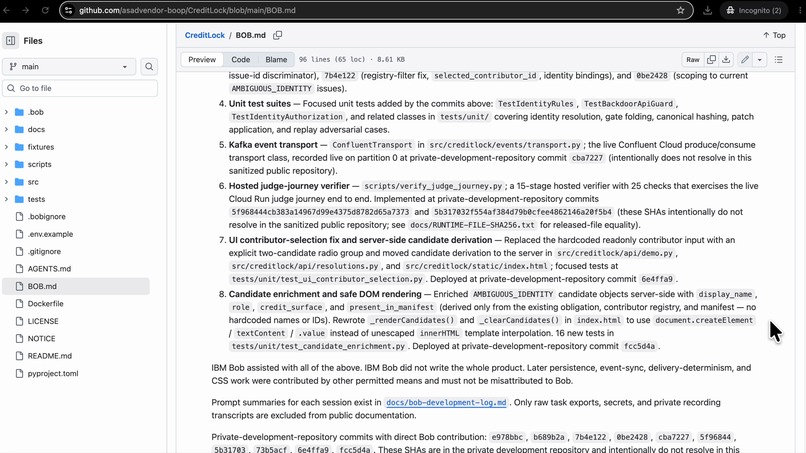This screenshot has width=806, height=453.
Task: Open Chrome three-dot menu
Action: click(x=800, y=10)
